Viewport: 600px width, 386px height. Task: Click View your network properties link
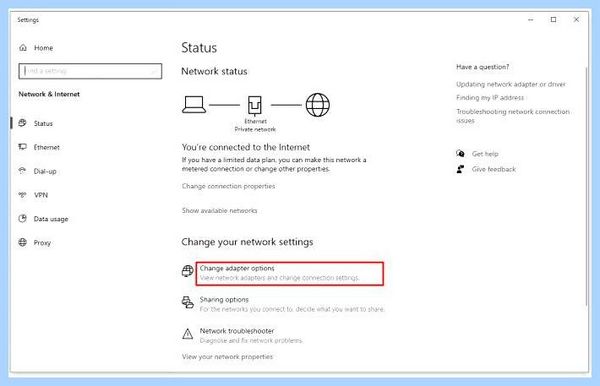pos(227,357)
